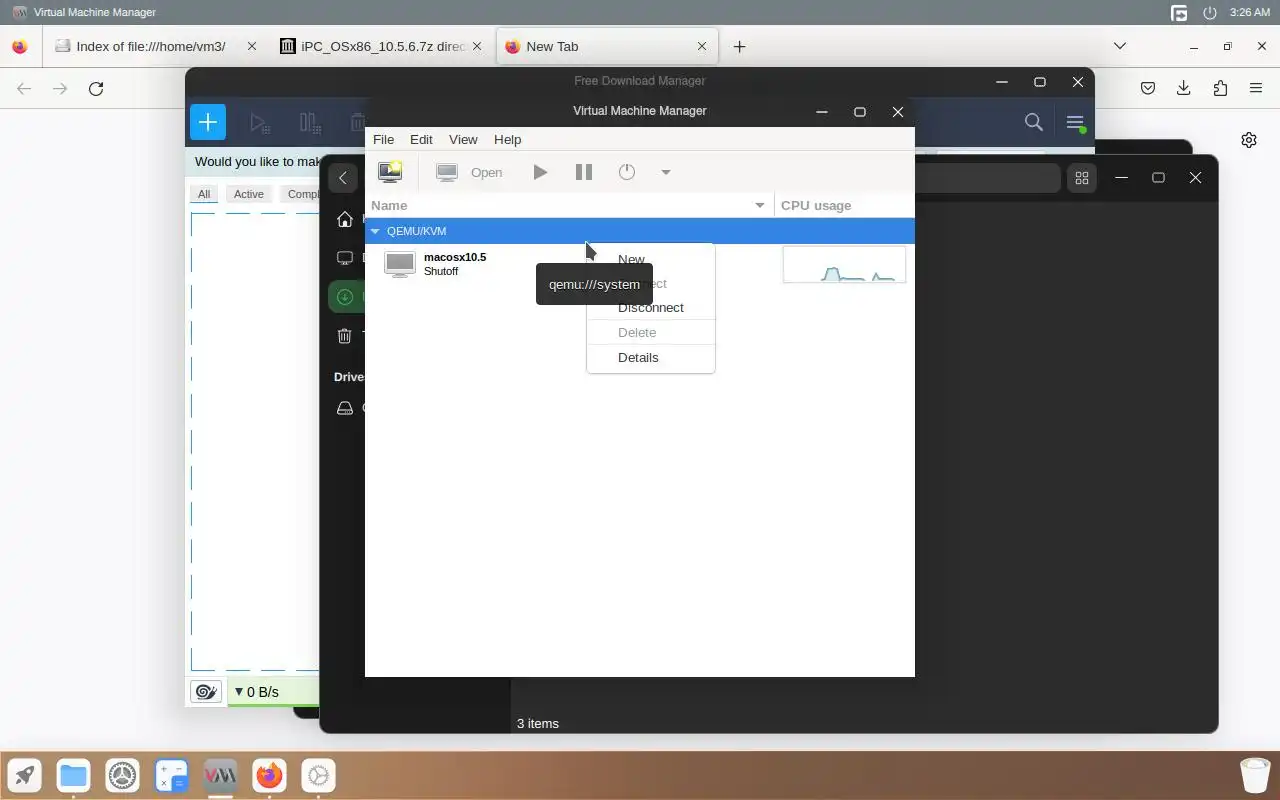Click the Name column header
Viewport: 1280px width, 800px height.
click(x=569, y=205)
